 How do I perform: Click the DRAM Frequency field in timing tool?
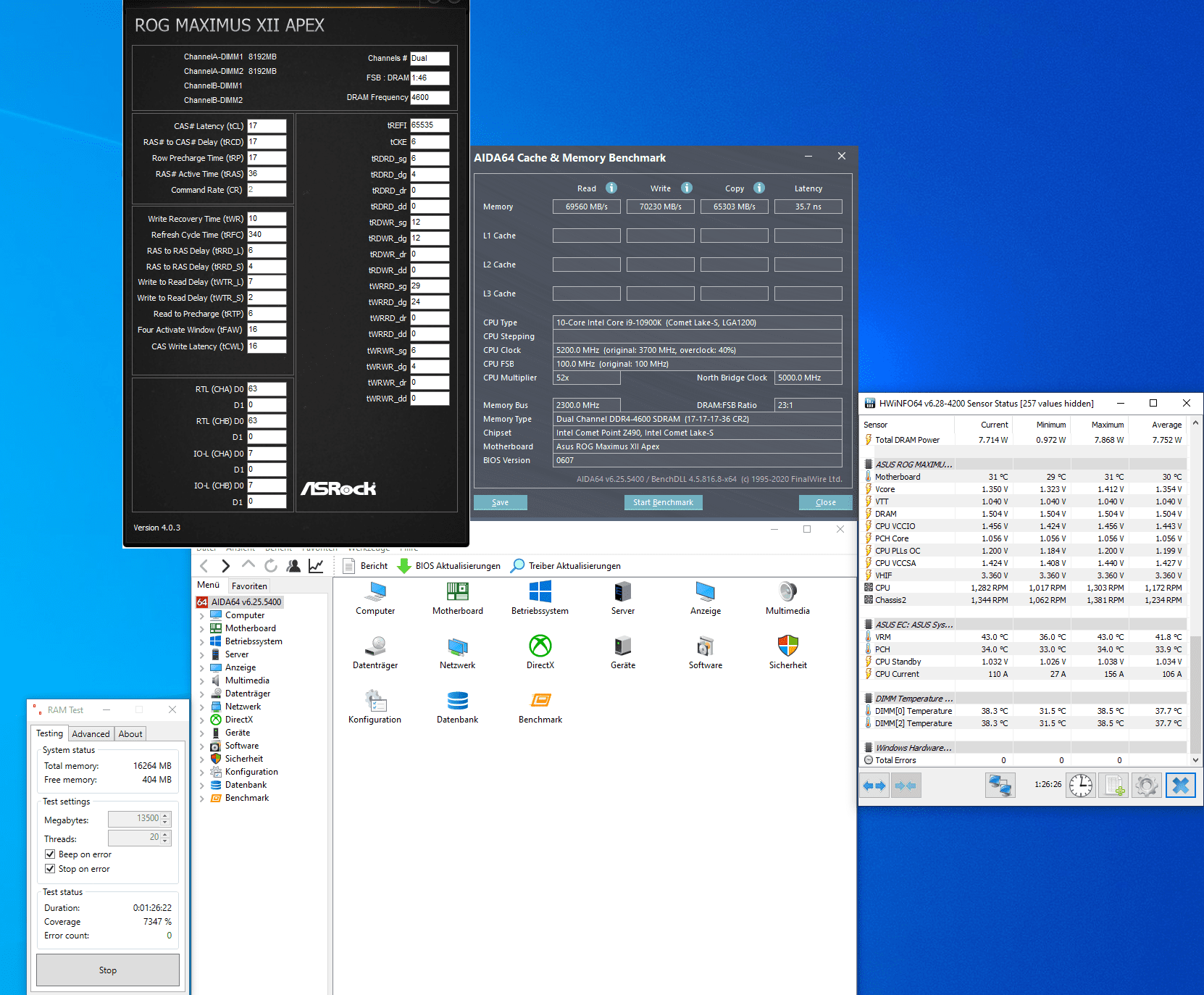(x=430, y=97)
